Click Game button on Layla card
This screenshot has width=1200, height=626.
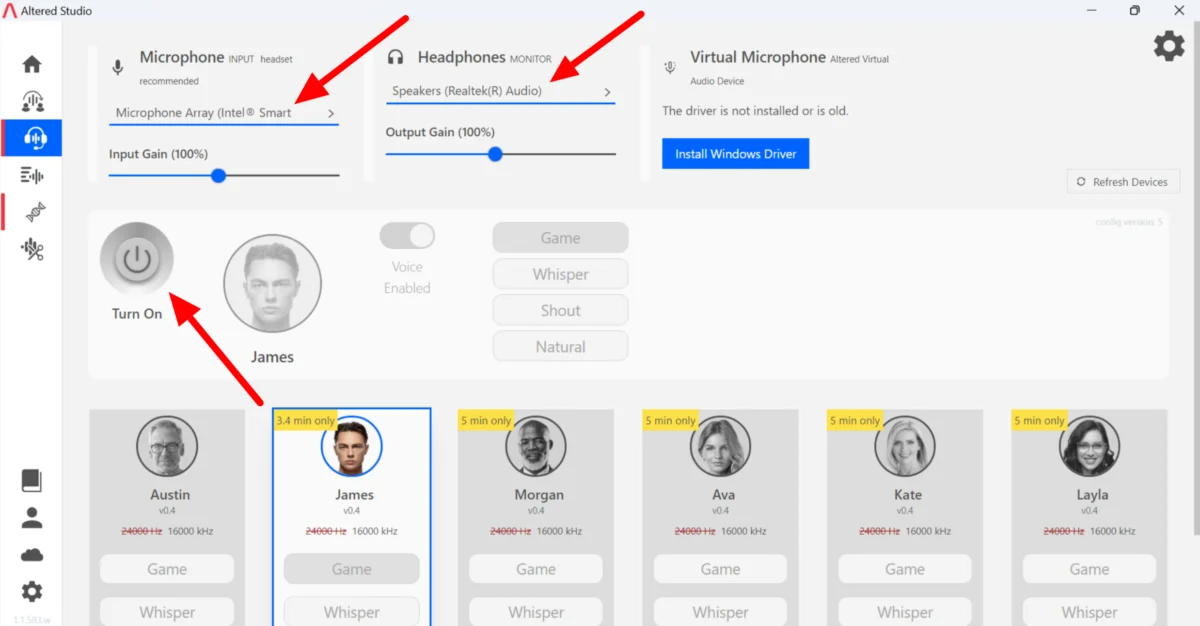[1090, 569]
